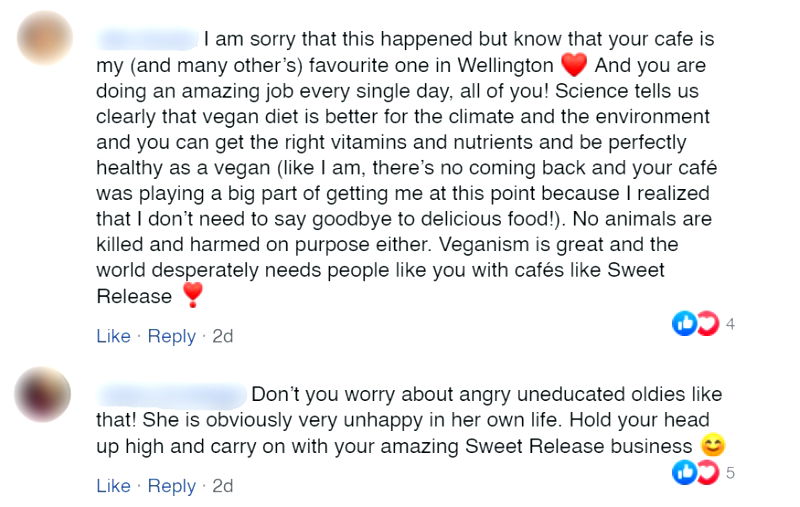Reply to the 'angry uneducated oldies' comment

click(171, 486)
